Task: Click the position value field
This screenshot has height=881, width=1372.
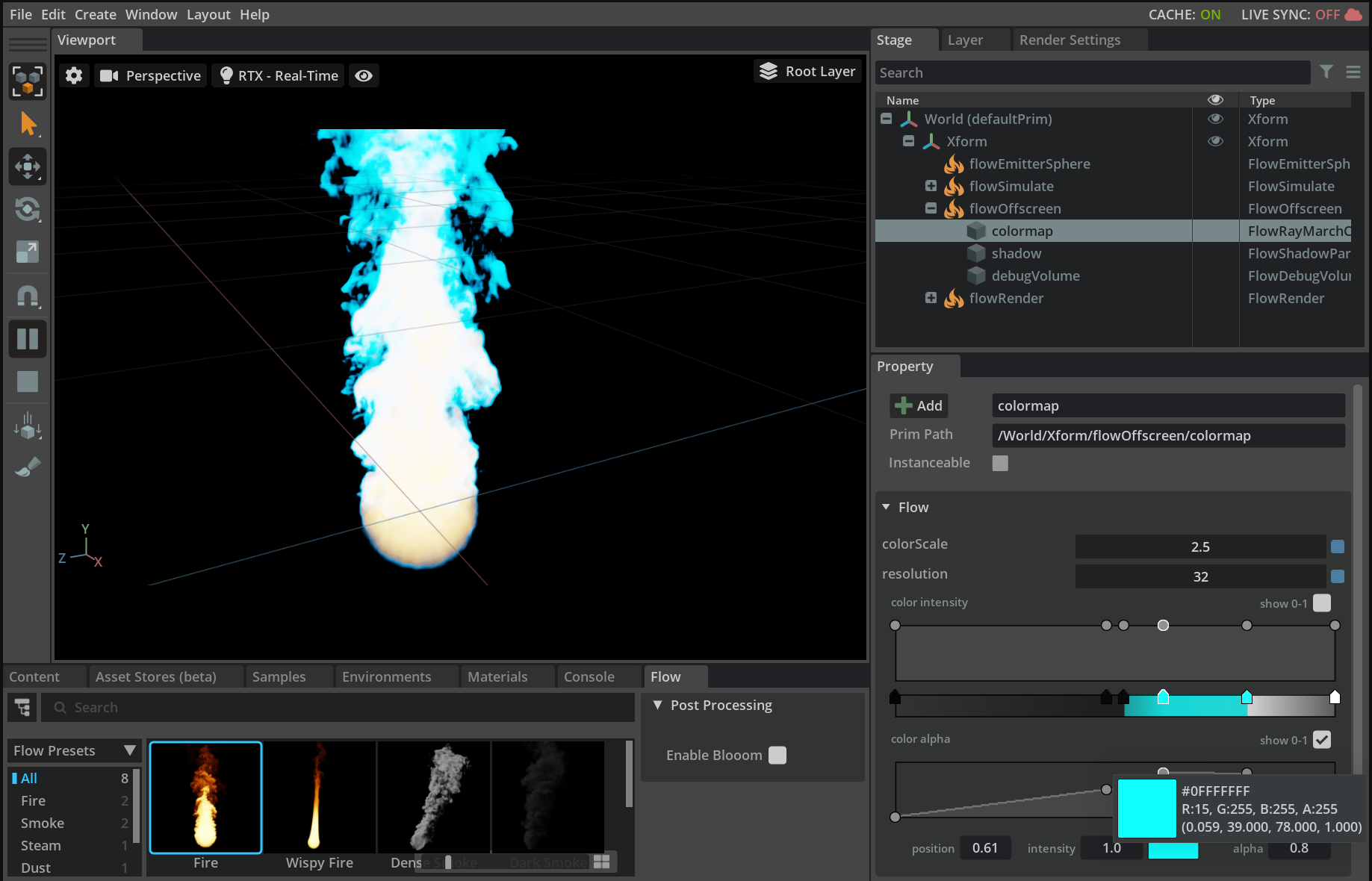Action: (985, 847)
